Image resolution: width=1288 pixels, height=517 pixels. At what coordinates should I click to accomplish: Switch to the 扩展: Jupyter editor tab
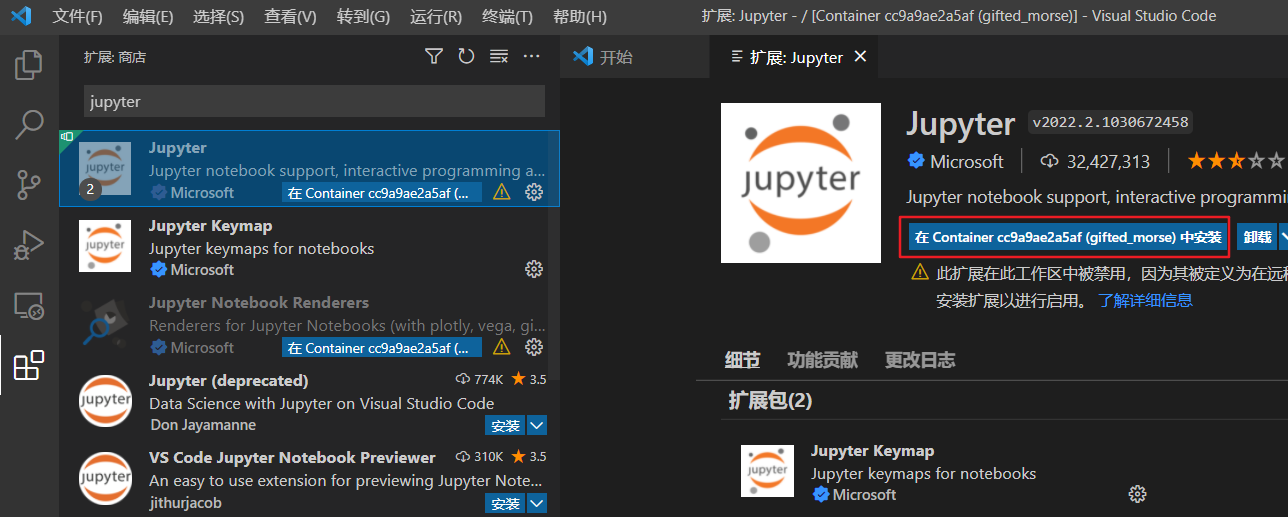[794, 57]
